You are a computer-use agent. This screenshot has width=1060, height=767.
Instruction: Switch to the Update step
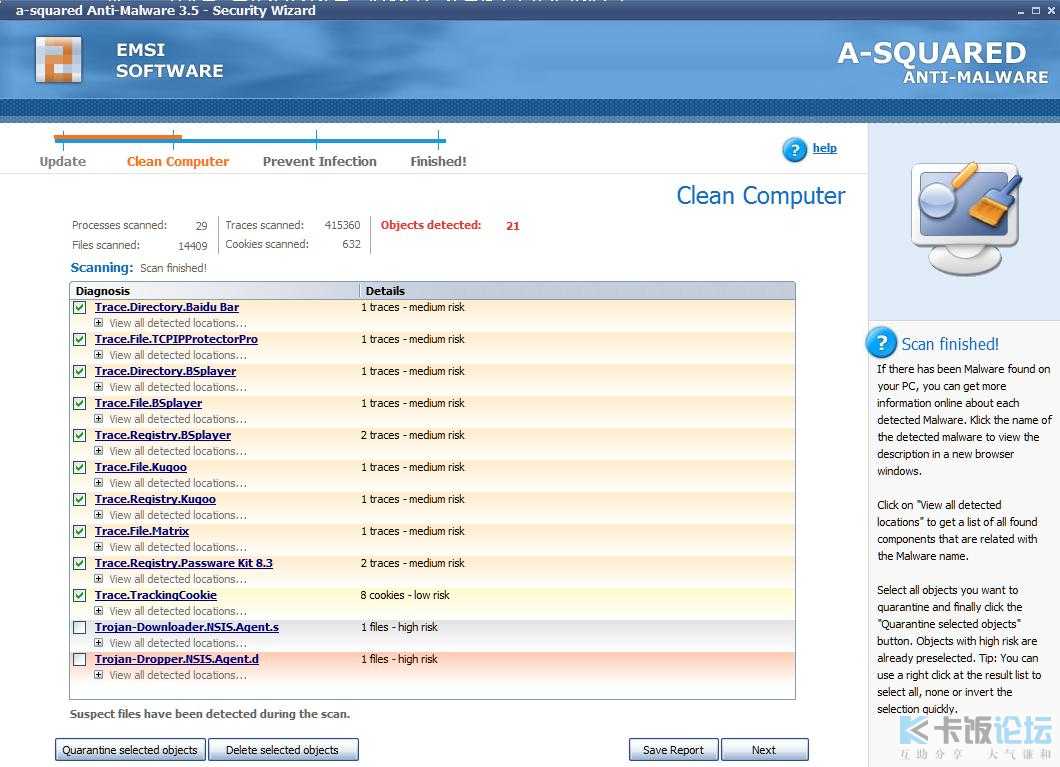[x=62, y=161]
